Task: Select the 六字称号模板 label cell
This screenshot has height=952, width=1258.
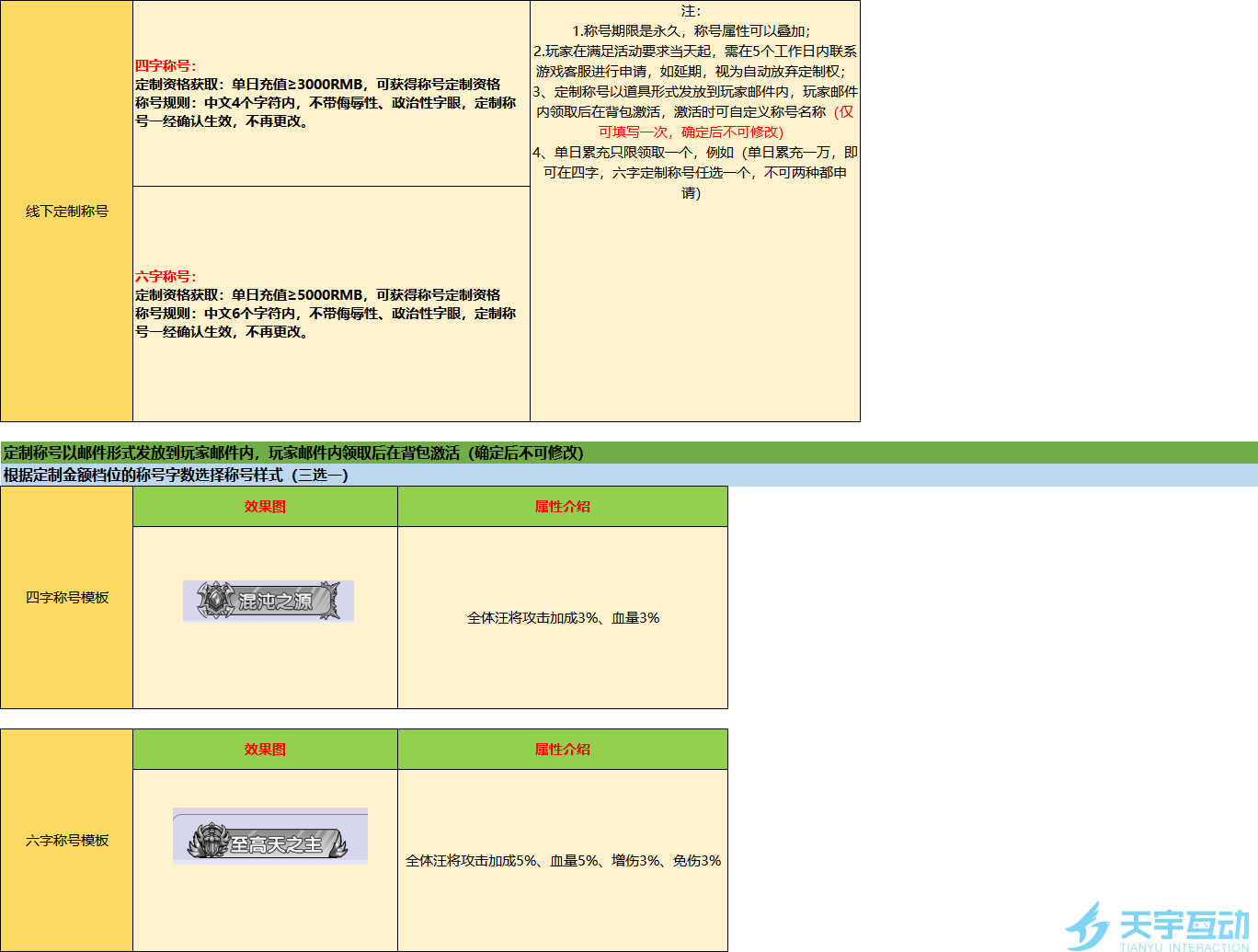Action: [67, 841]
